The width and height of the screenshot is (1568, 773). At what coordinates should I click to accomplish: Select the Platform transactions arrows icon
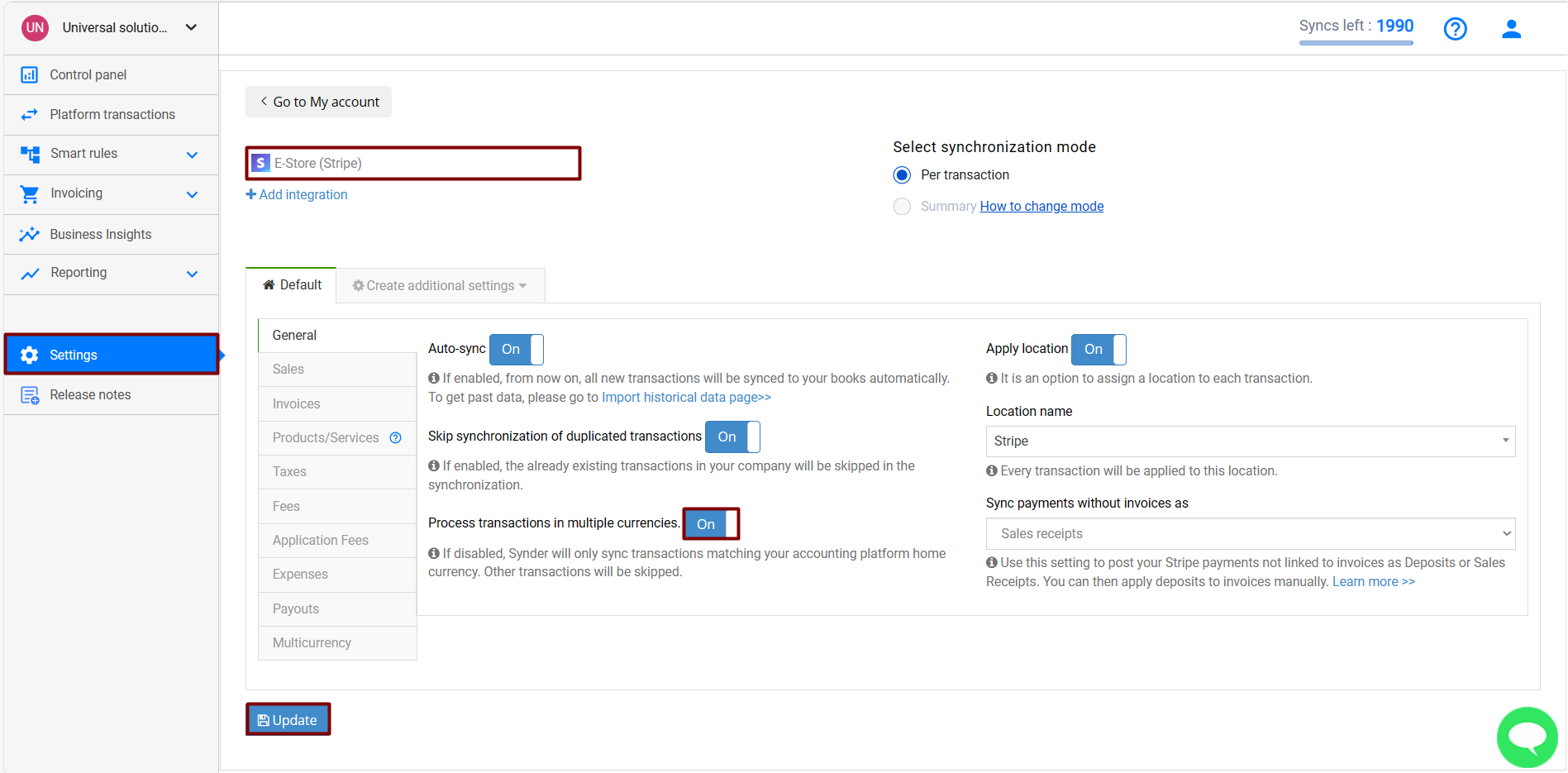(x=30, y=114)
